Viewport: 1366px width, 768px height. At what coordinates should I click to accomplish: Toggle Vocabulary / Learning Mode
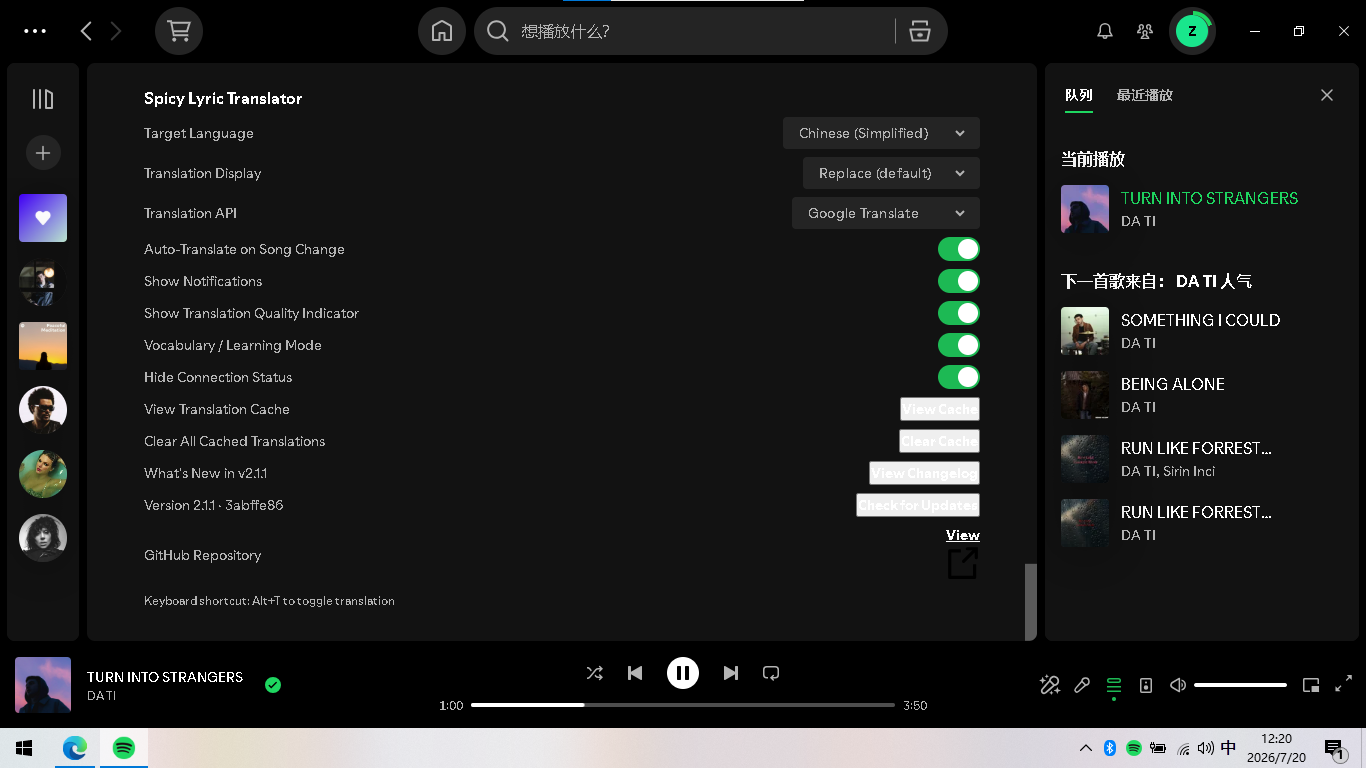(x=959, y=345)
